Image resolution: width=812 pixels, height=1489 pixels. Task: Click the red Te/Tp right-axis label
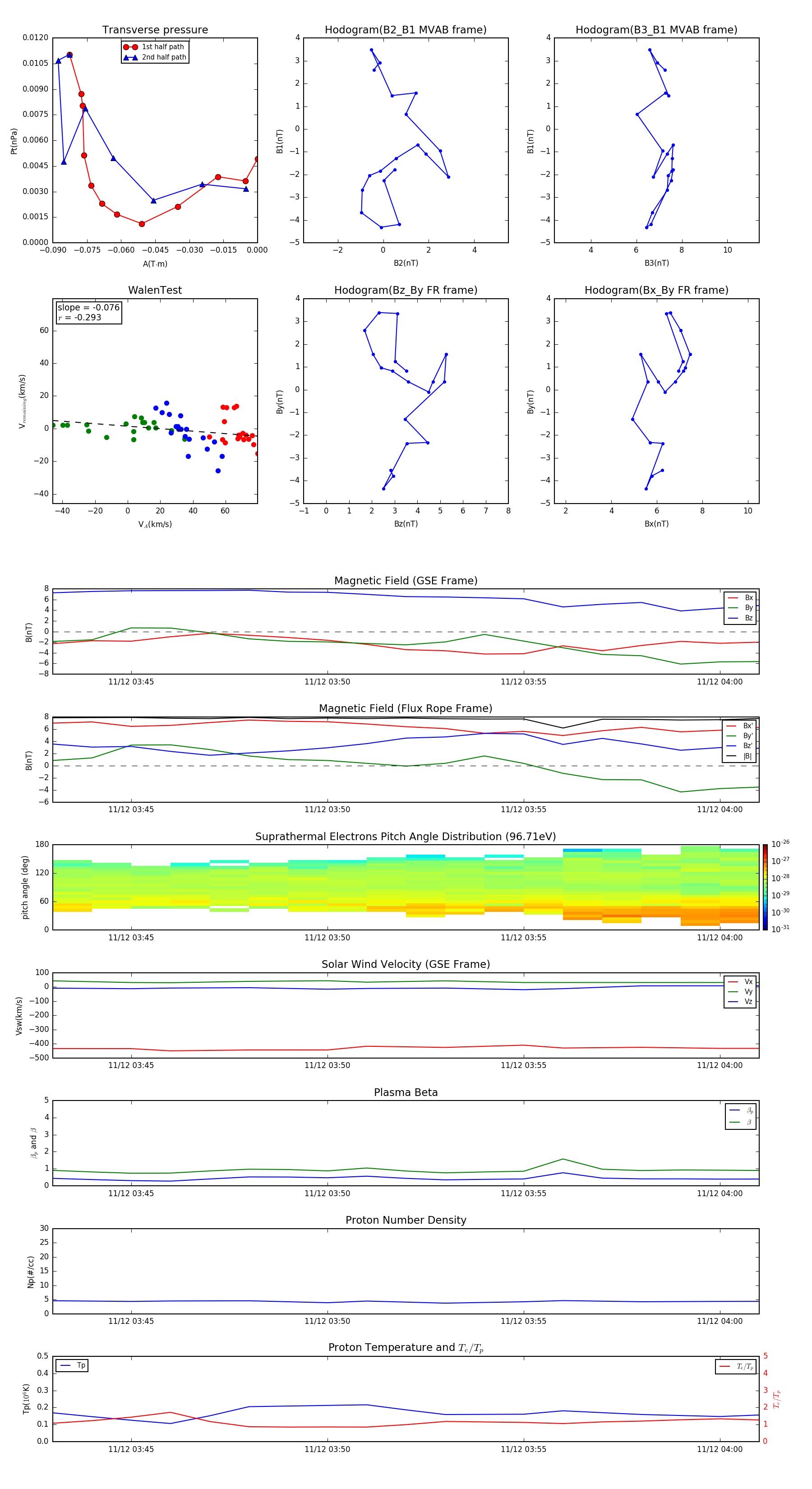pyautogui.click(x=777, y=1399)
